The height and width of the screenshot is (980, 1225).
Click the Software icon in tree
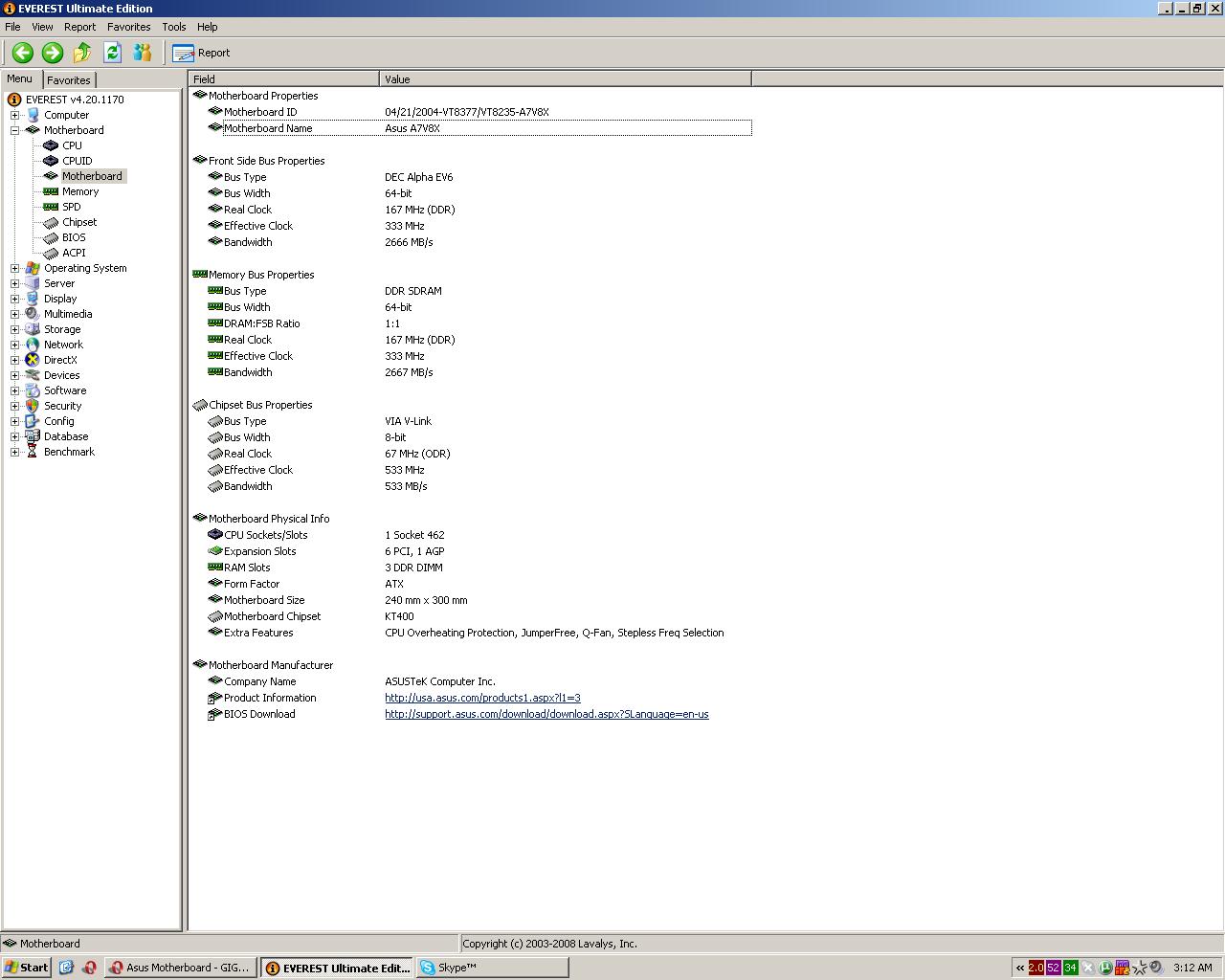tap(33, 390)
